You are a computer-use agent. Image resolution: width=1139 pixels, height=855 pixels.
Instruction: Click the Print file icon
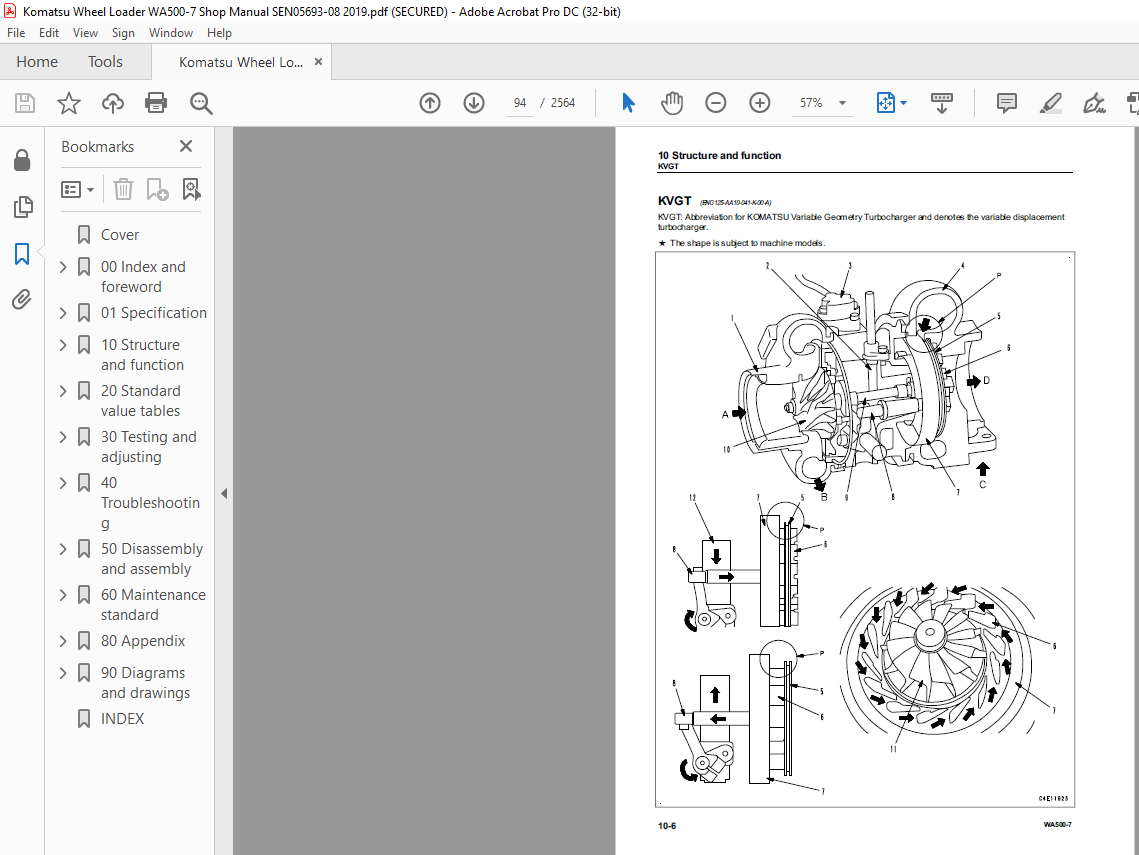pos(156,103)
